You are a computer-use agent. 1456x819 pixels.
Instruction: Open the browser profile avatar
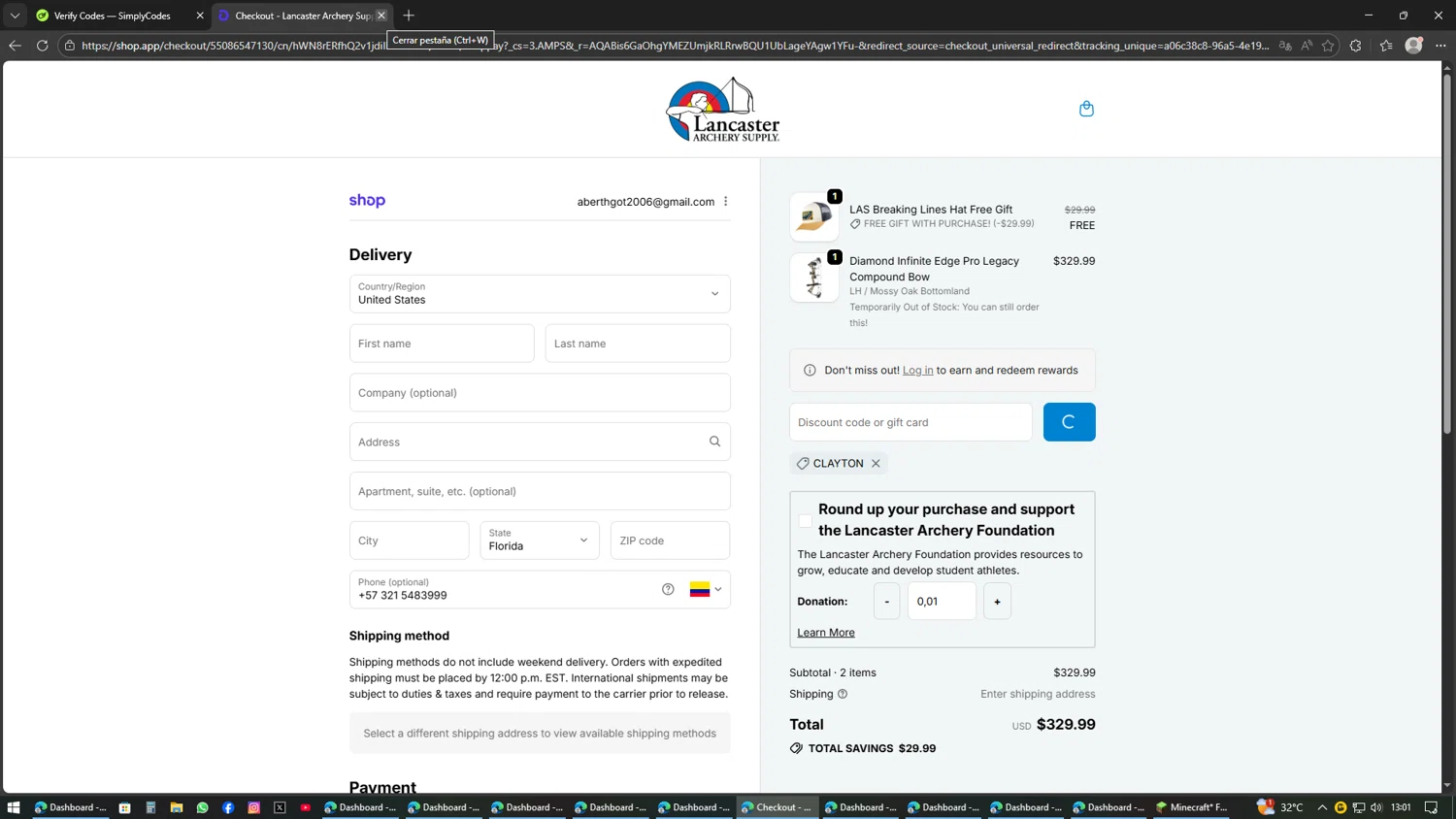tap(1414, 46)
